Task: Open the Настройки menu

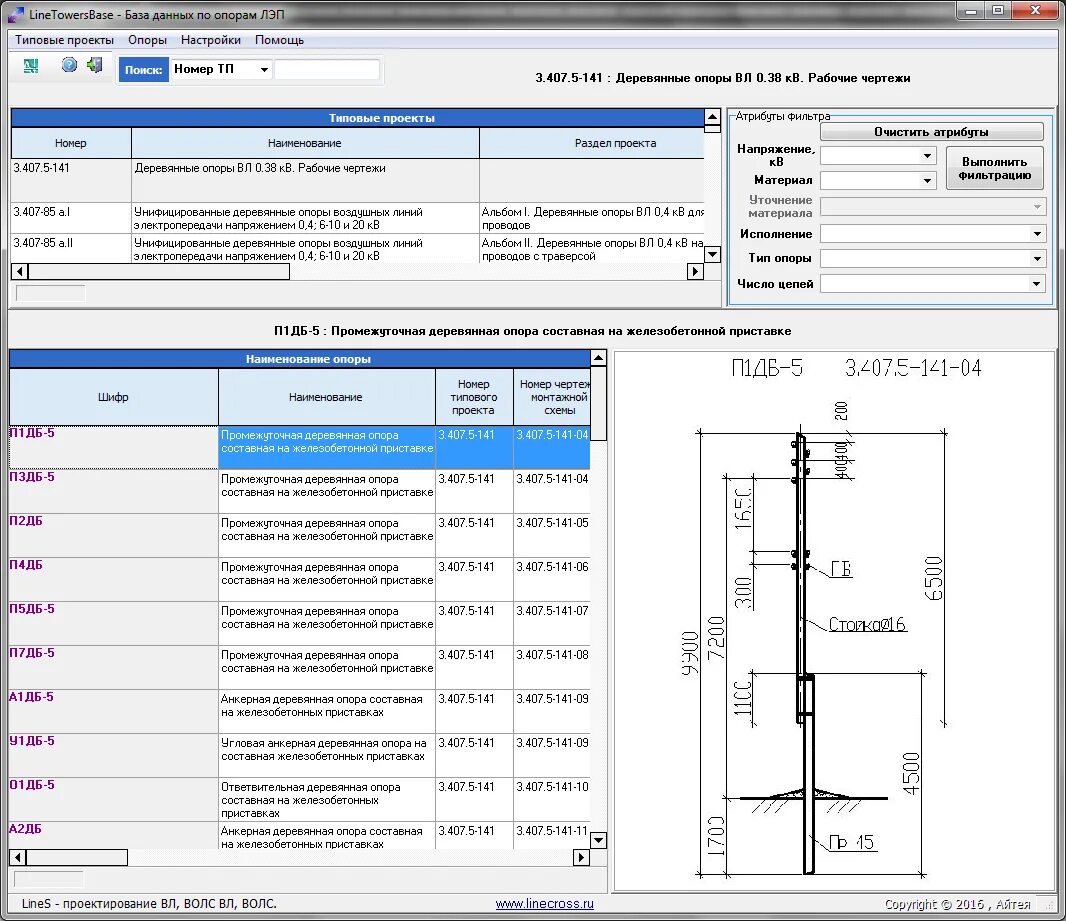Action: (x=211, y=40)
